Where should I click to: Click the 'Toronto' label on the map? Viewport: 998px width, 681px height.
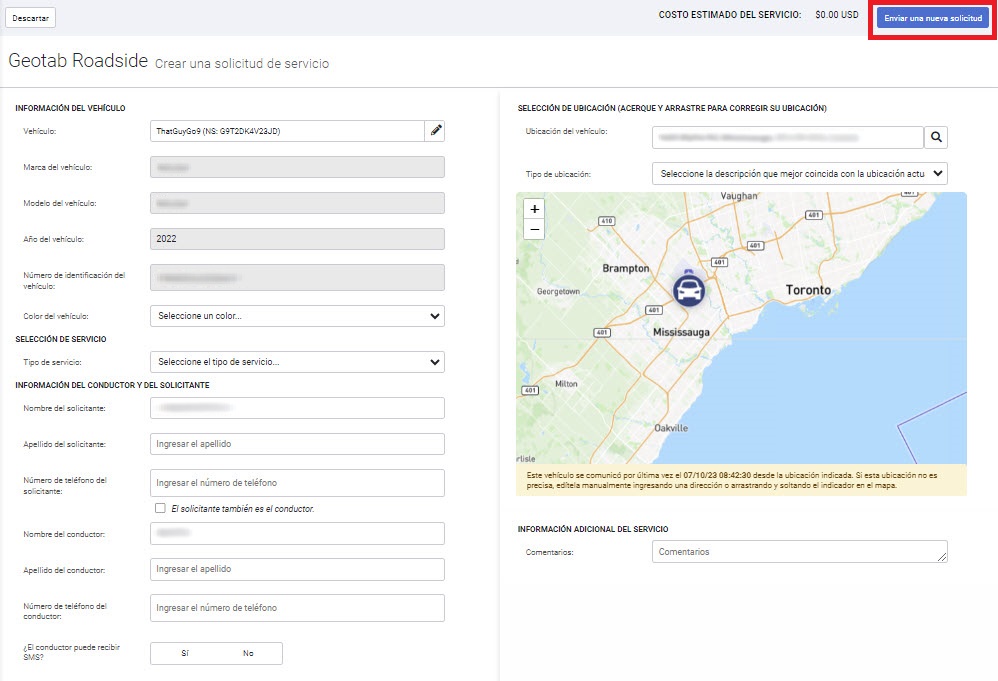coord(808,290)
